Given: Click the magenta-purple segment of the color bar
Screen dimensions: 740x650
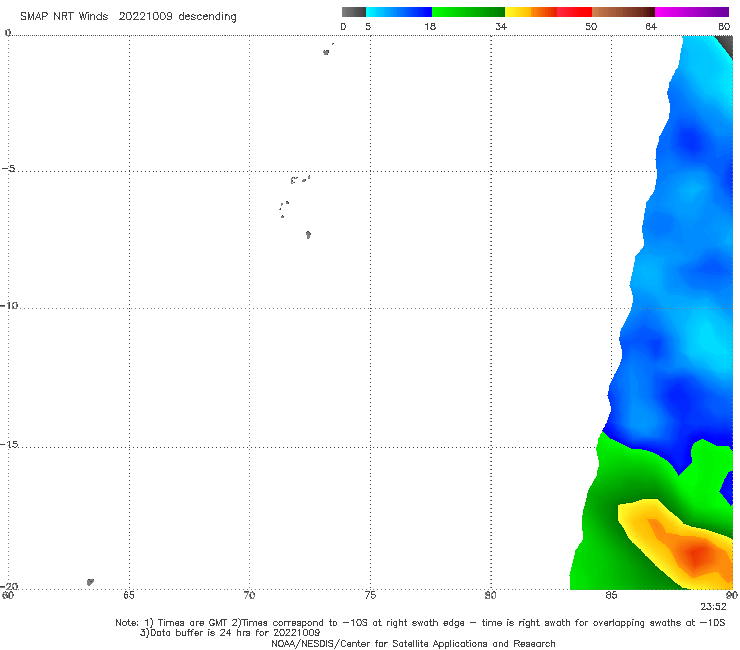Looking at the screenshot, I should click(x=692, y=12).
